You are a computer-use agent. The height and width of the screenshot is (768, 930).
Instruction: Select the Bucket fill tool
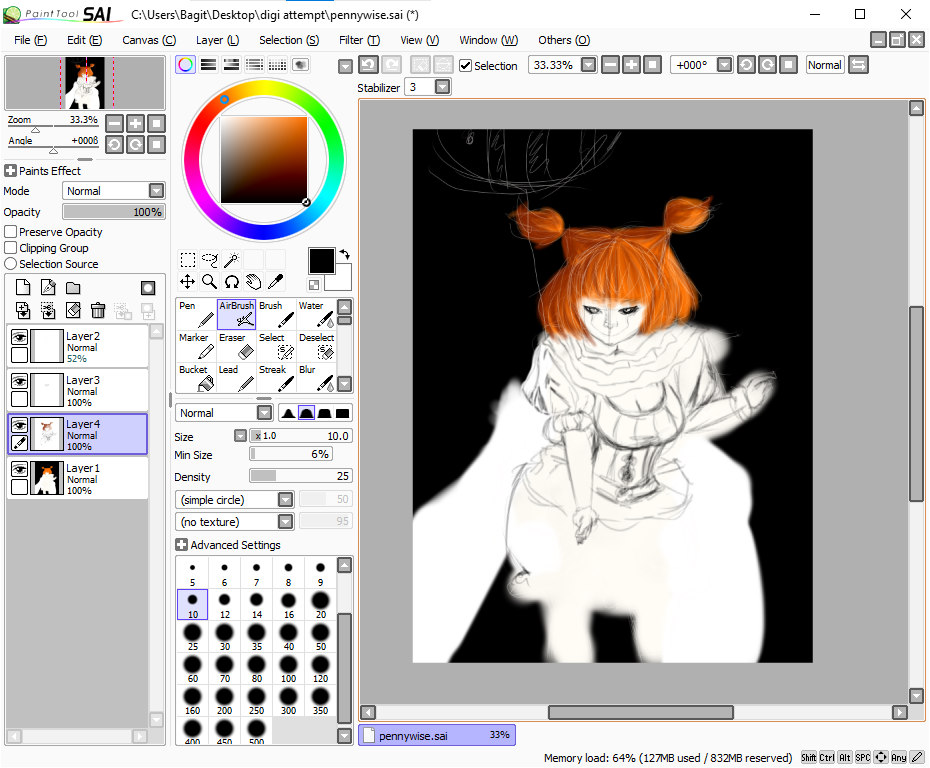[x=196, y=378]
